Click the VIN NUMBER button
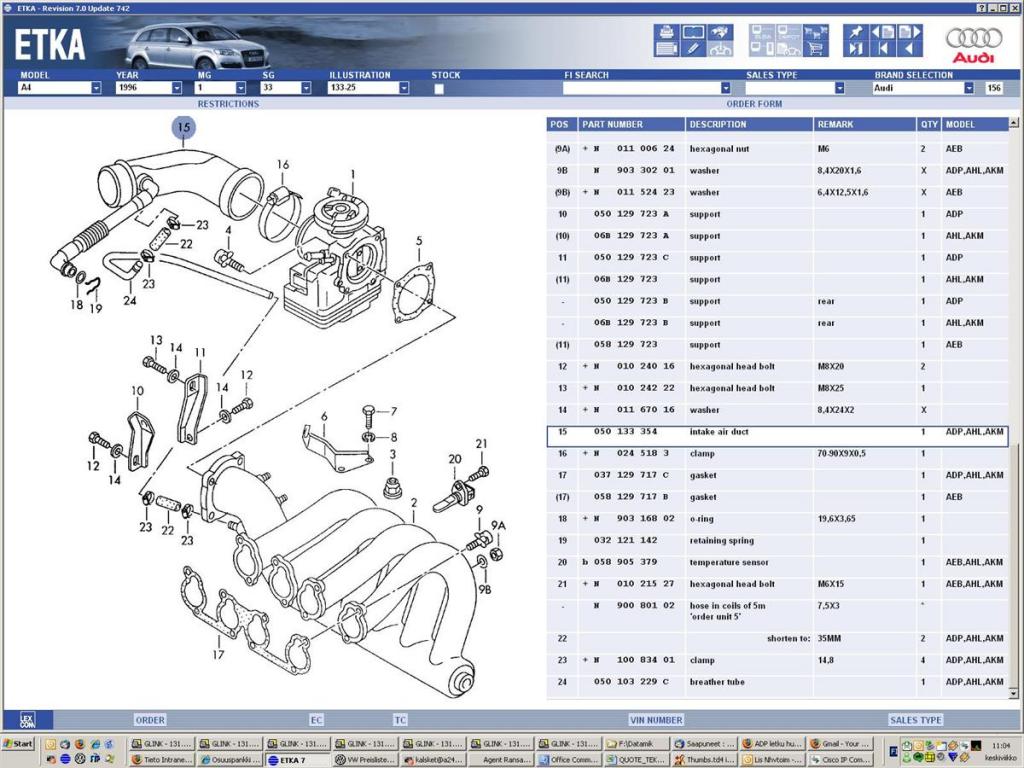 tap(656, 720)
